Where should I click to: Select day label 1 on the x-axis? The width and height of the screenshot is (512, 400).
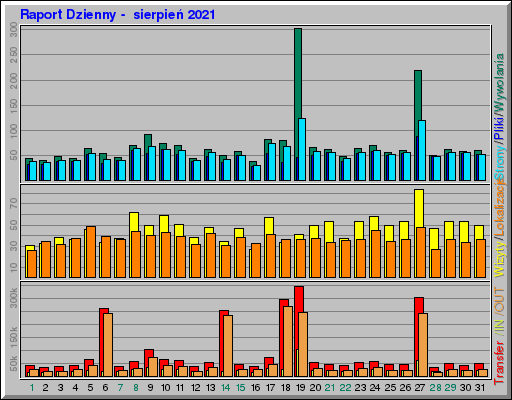click(32, 388)
